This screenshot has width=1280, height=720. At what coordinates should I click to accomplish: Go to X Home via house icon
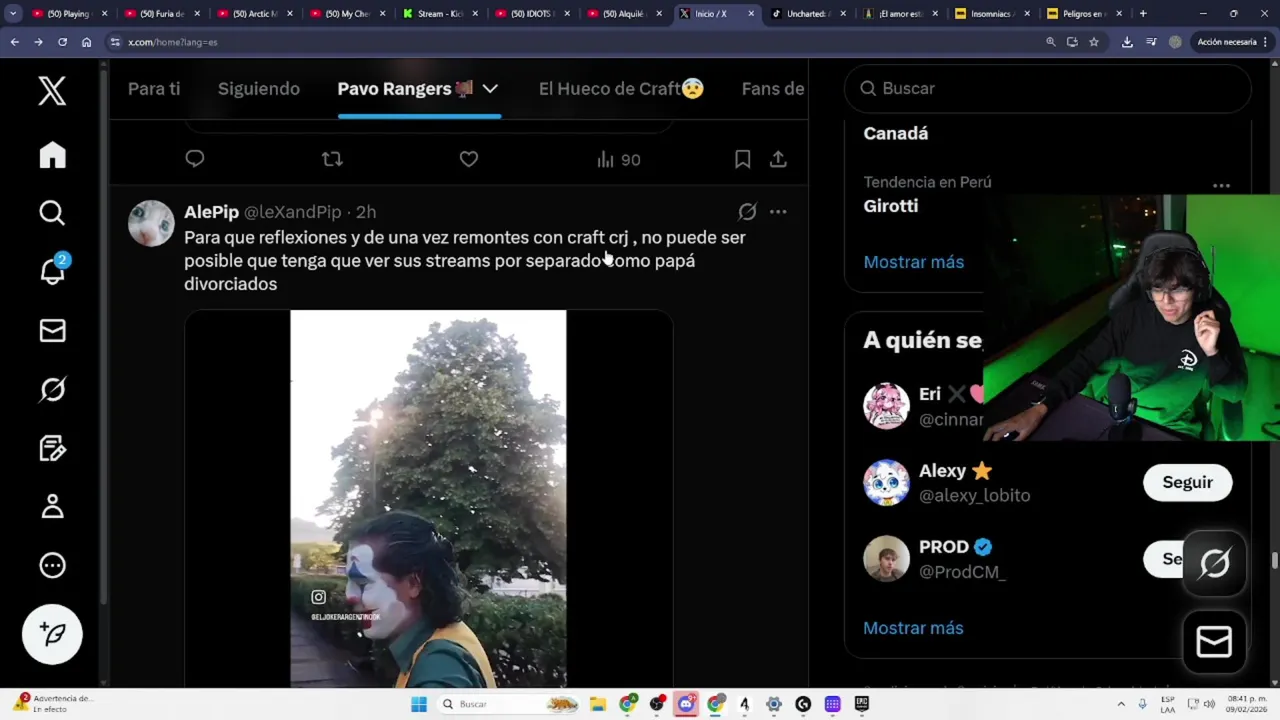click(x=52, y=155)
